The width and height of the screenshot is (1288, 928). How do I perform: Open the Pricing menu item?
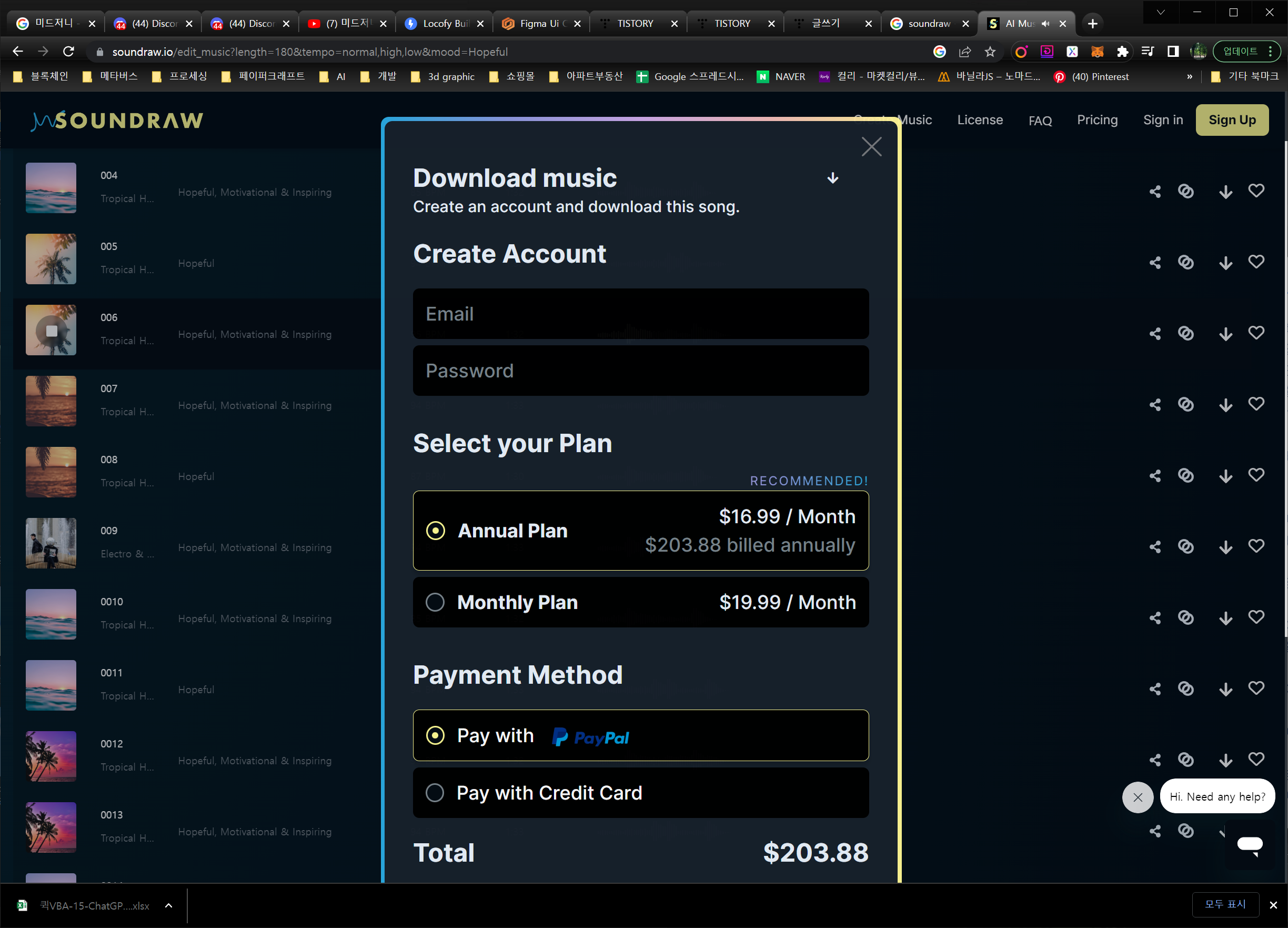pyautogui.click(x=1096, y=120)
